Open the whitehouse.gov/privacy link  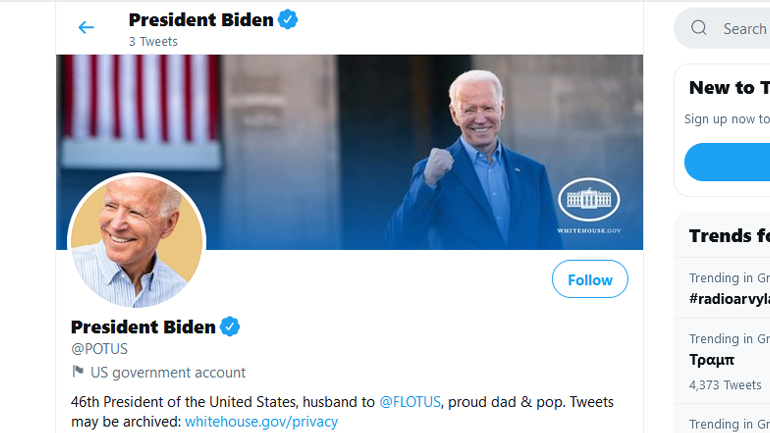click(261, 422)
